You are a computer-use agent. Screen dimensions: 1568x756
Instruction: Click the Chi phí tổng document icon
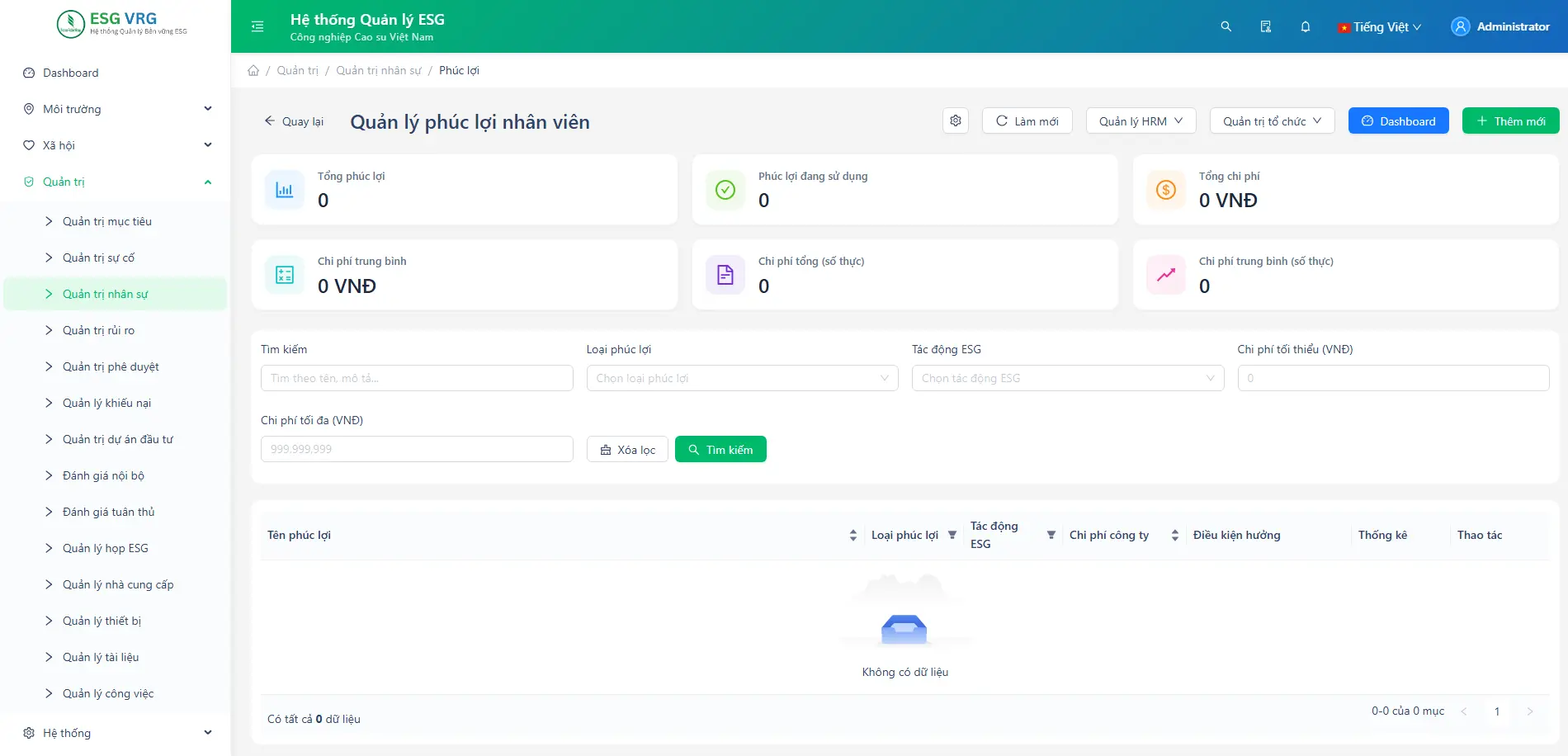pos(725,275)
